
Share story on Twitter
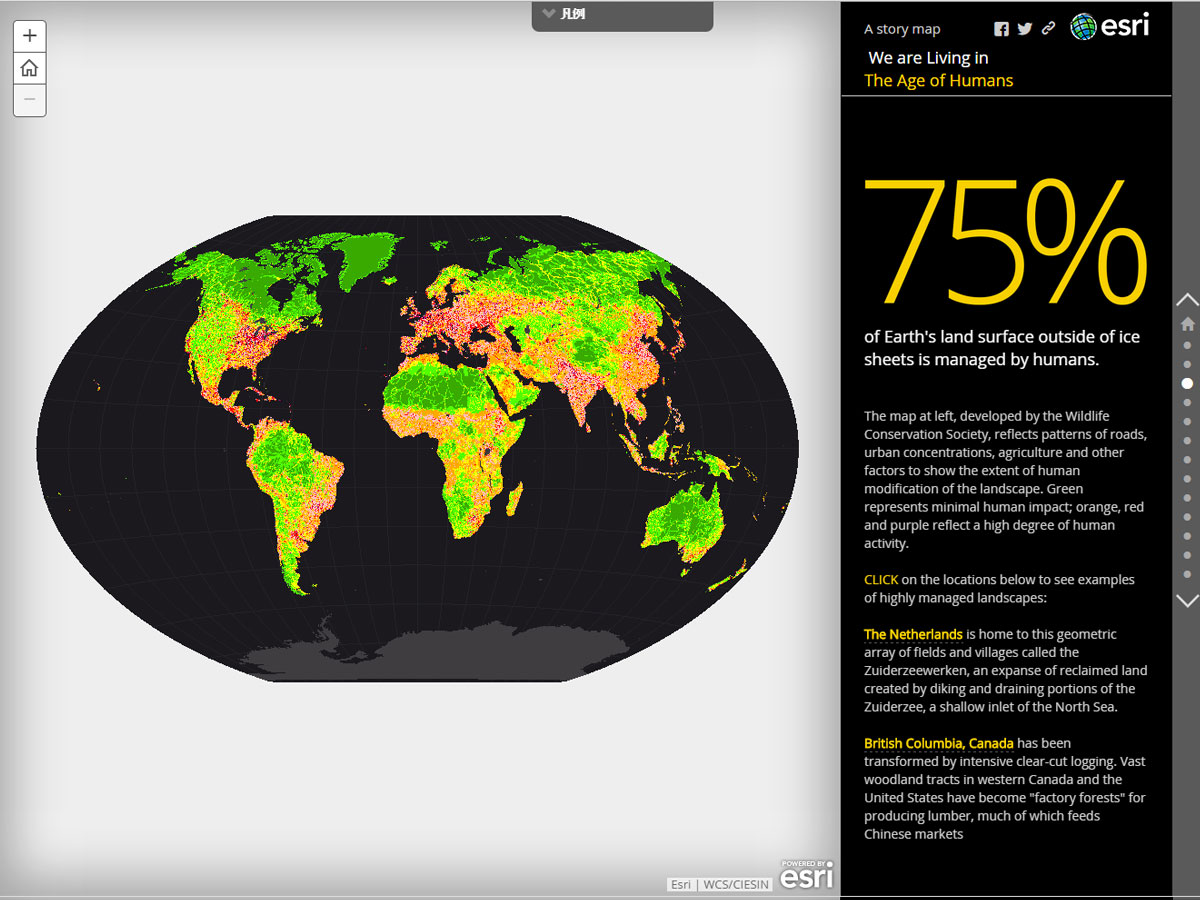pos(1024,29)
